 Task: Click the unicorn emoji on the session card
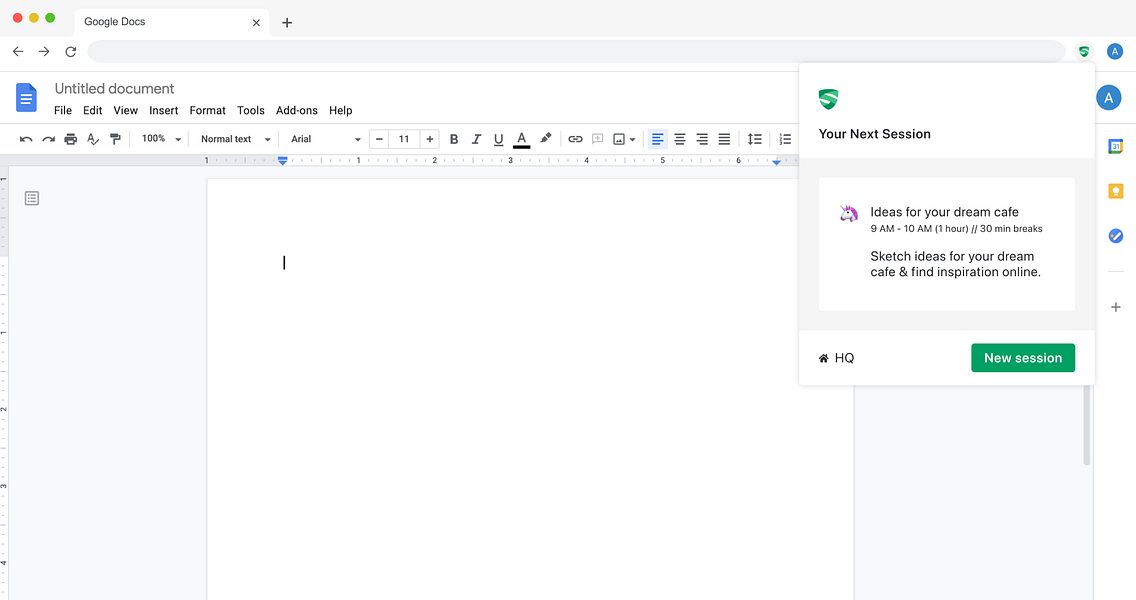click(x=848, y=213)
